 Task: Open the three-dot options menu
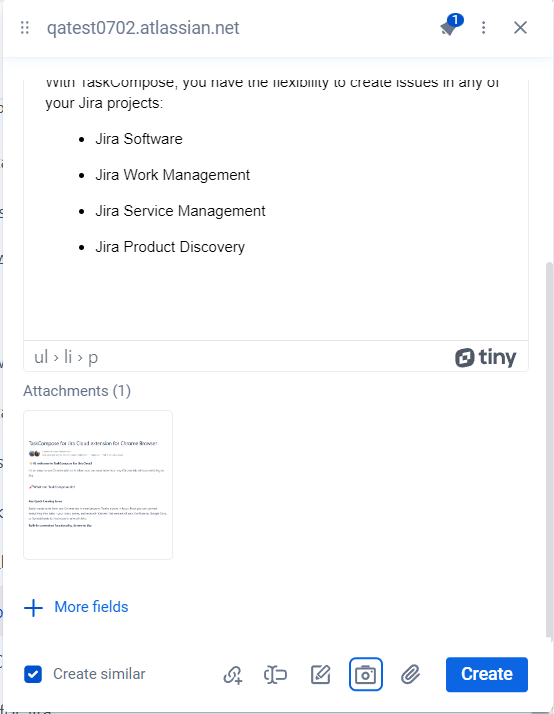(483, 28)
